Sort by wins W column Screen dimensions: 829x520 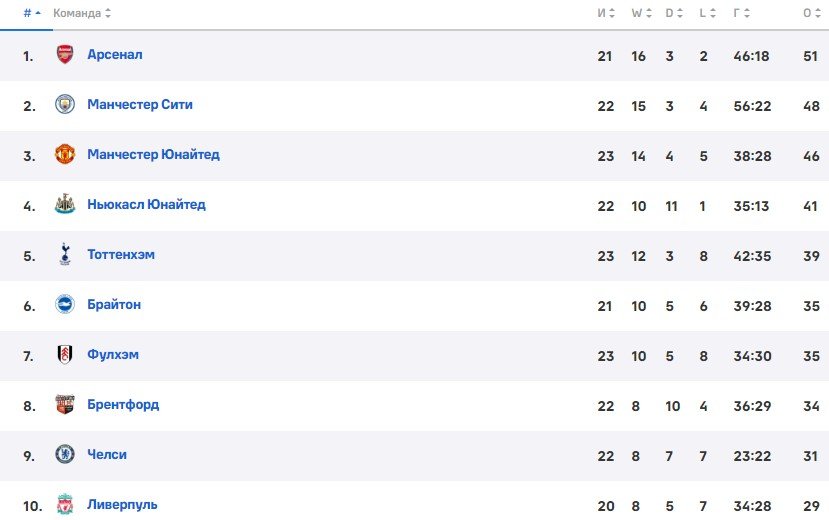coord(639,13)
